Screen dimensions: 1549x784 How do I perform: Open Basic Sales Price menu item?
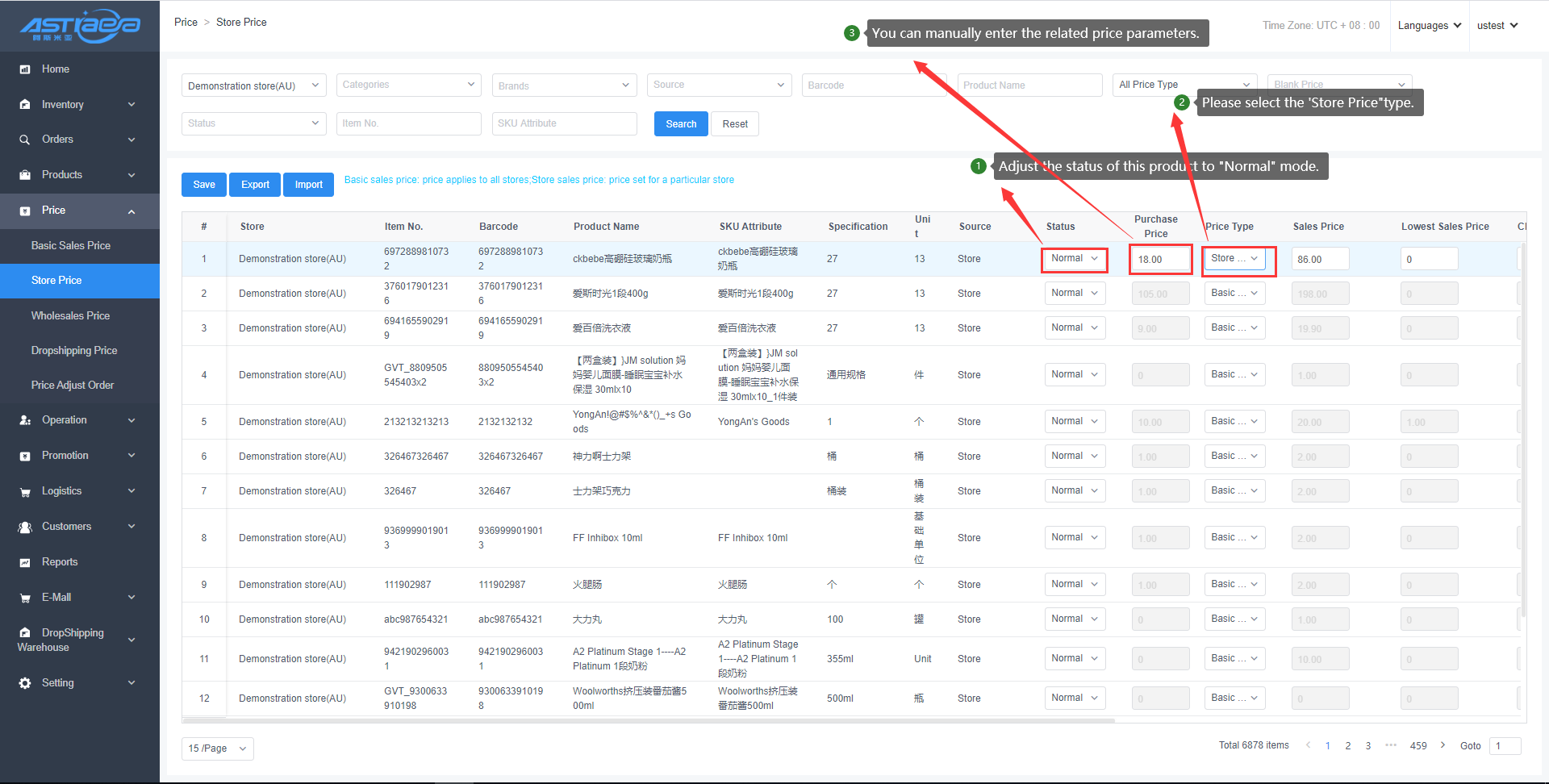[x=71, y=245]
